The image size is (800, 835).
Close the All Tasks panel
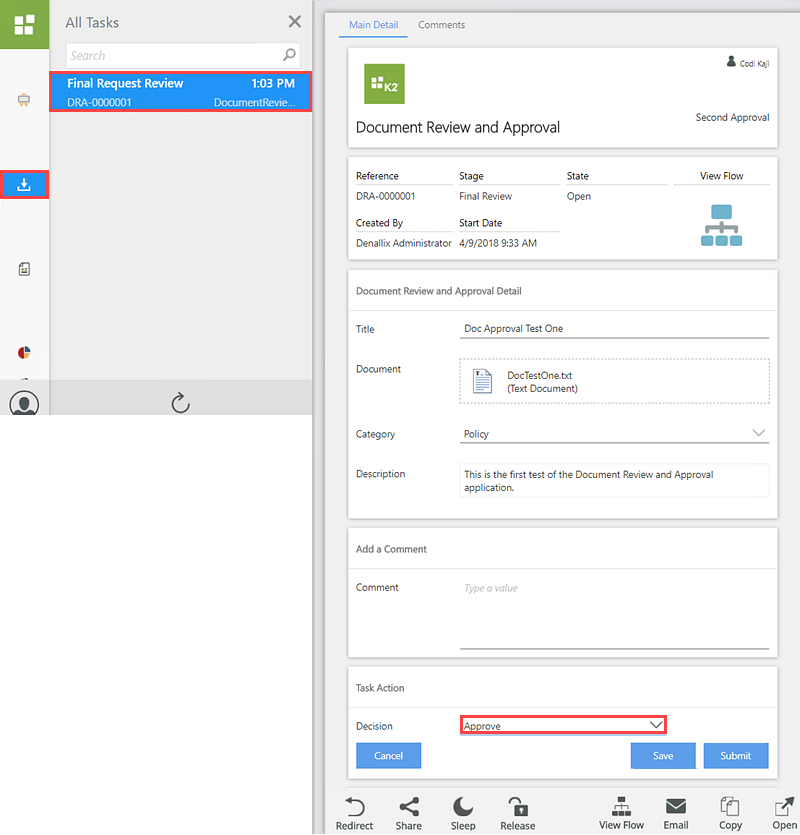[x=294, y=22]
